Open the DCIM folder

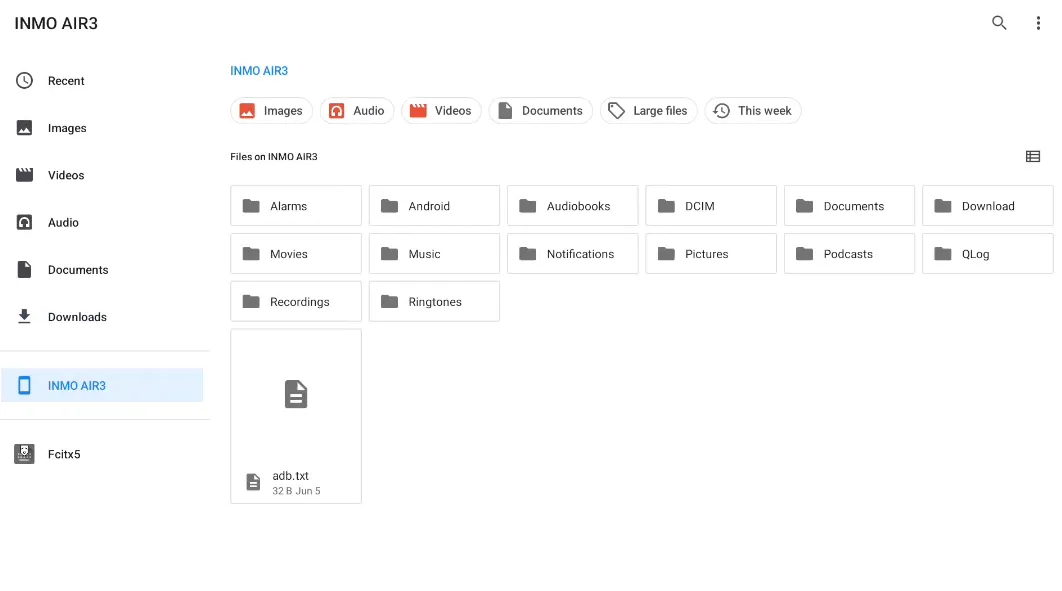[710, 206]
